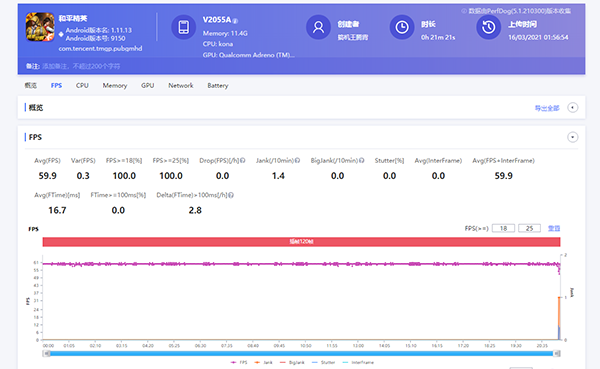Collapse the FPS section panel
The width and height of the screenshot is (600, 369).
(572, 137)
